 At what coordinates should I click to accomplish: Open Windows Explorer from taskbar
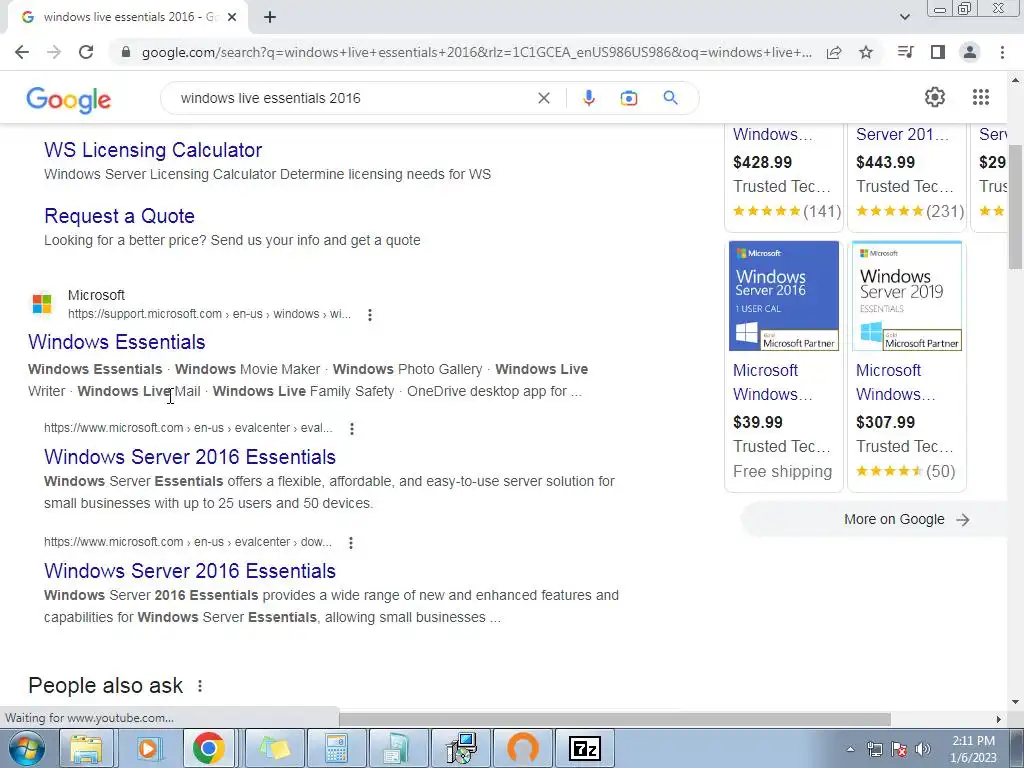point(86,749)
